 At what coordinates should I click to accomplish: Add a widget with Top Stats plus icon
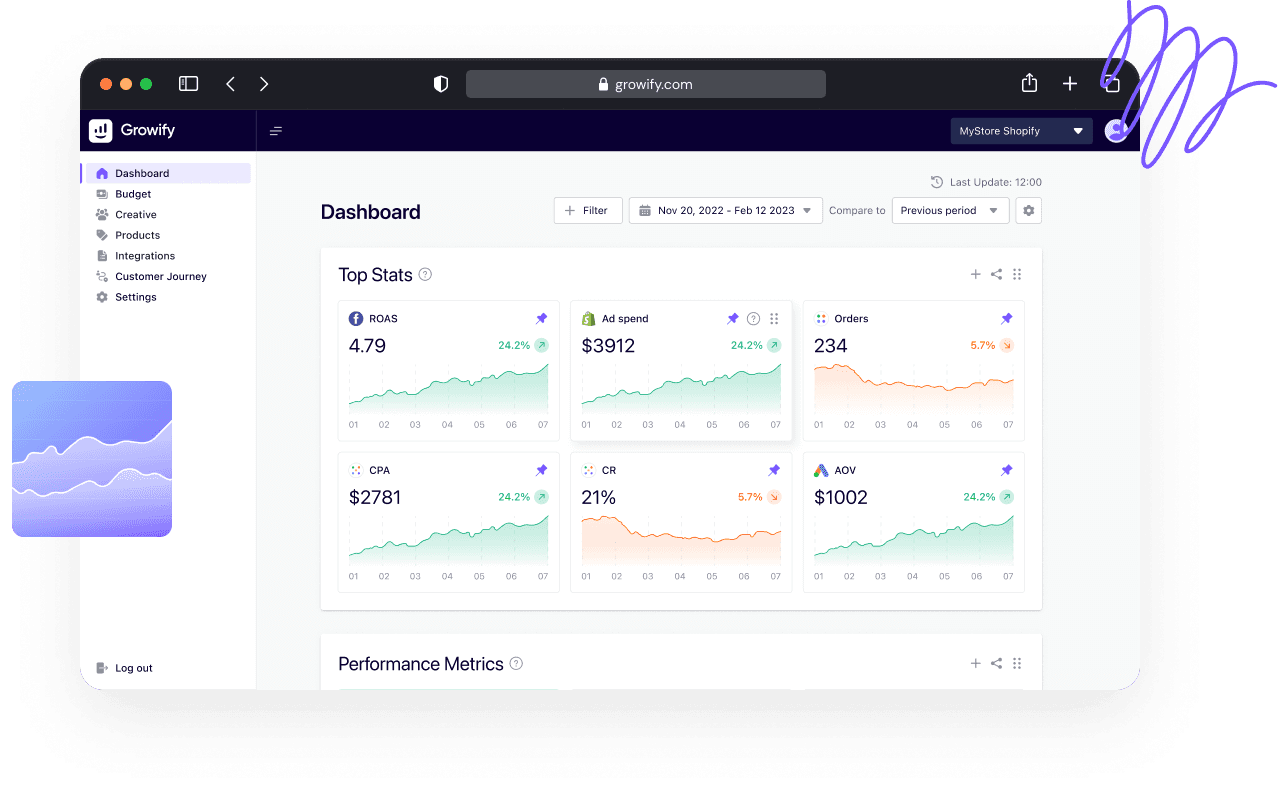pos(975,275)
